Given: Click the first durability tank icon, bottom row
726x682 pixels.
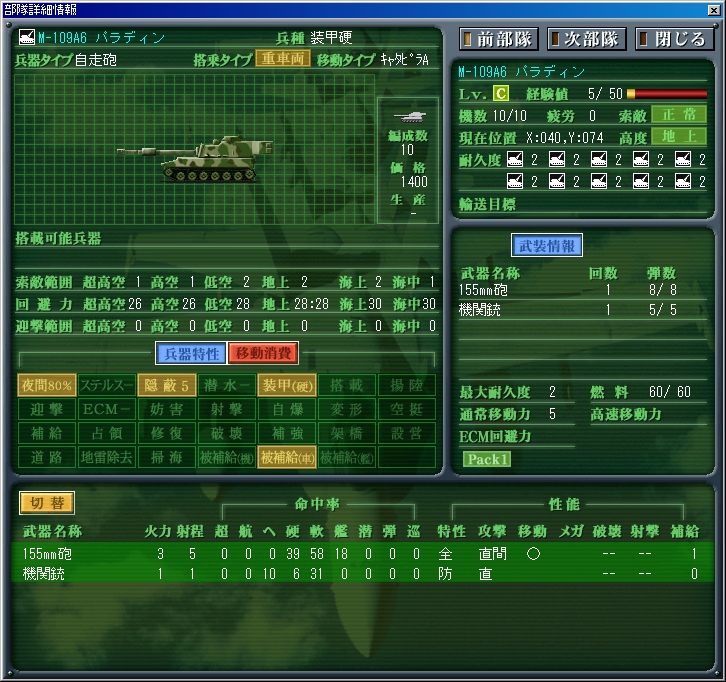Looking at the screenshot, I should pos(515,181).
